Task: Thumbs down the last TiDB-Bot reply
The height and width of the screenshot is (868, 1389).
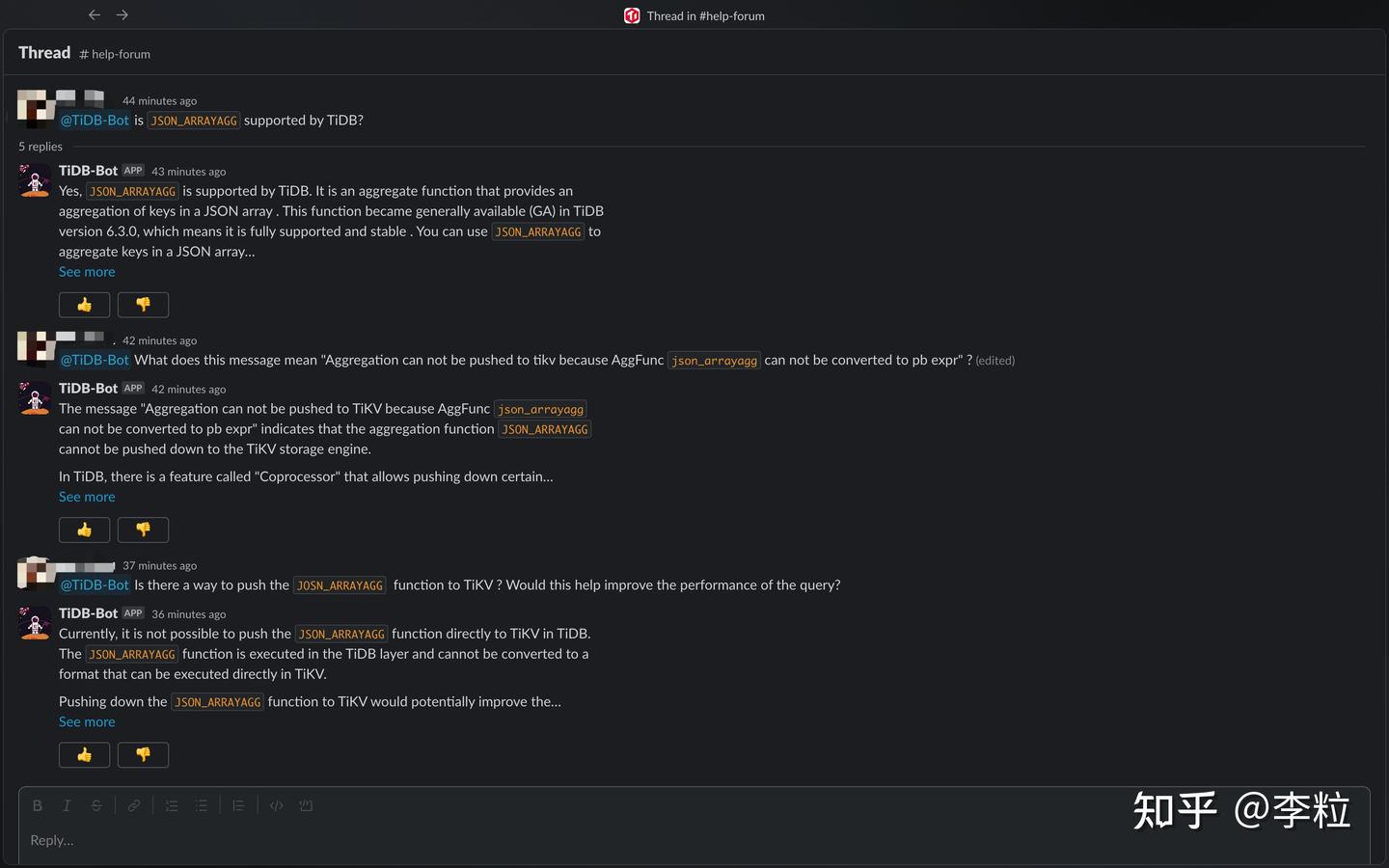Action: click(x=143, y=754)
